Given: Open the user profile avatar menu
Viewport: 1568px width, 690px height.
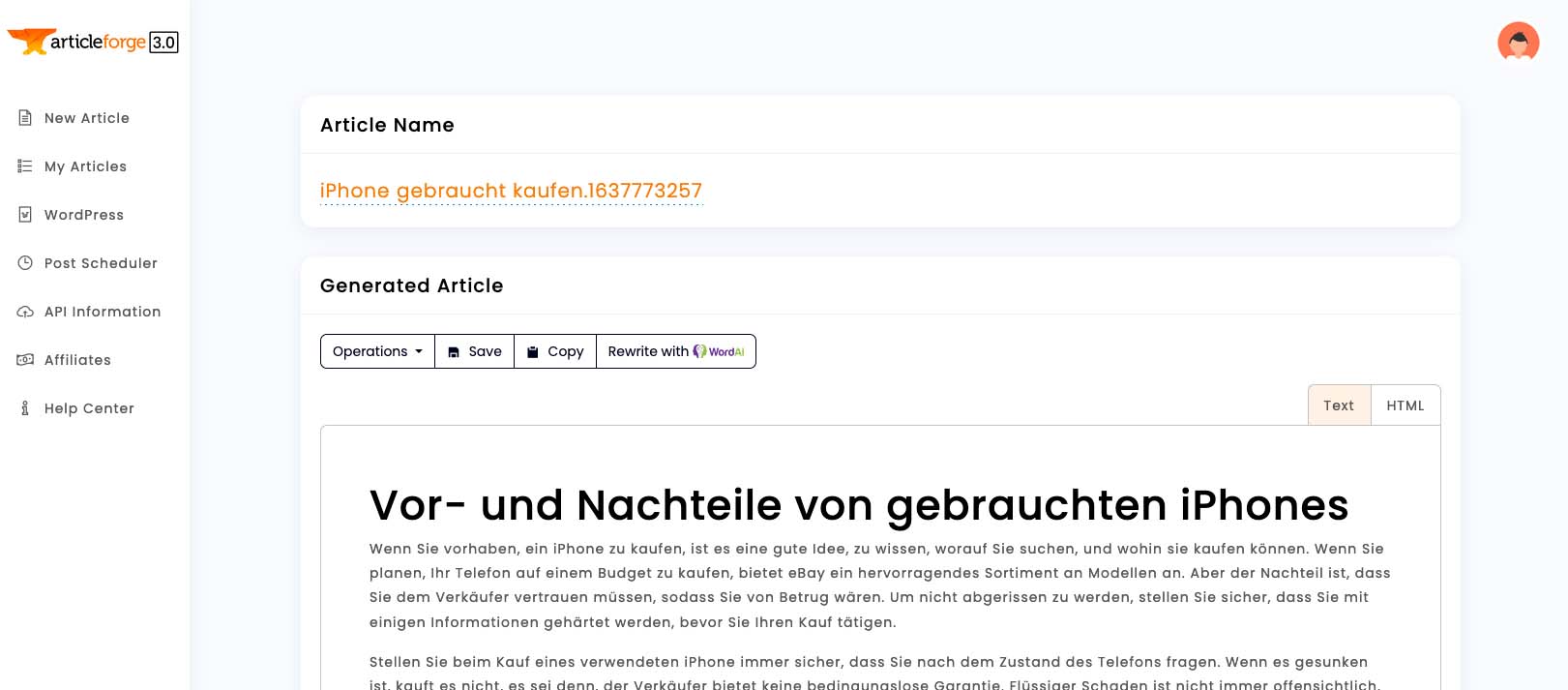Looking at the screenshot, I should (1518, 42).
